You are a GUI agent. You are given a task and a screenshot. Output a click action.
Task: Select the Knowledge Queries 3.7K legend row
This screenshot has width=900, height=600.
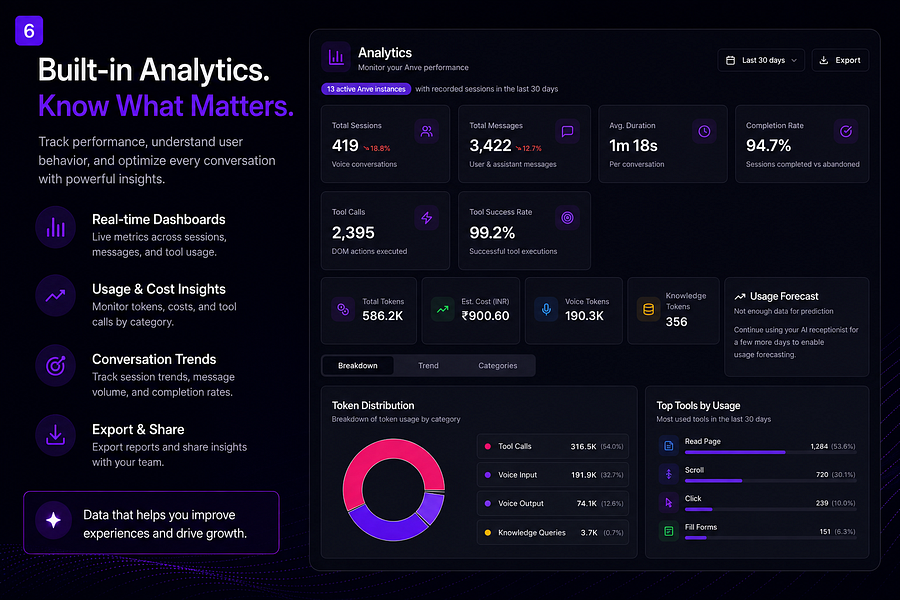click(553, 533)
